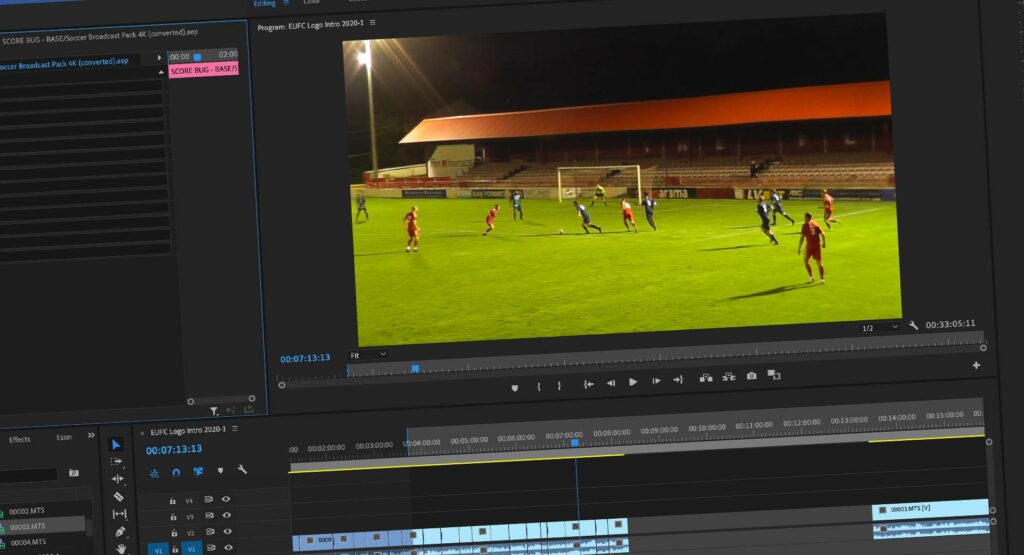Open the Effects panel tab

click(x=20, y=439)
